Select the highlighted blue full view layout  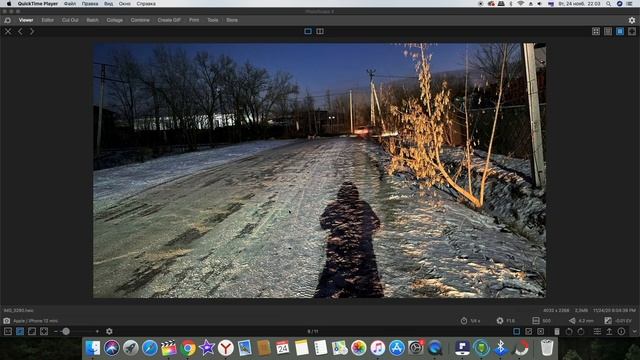click(620, 31)
